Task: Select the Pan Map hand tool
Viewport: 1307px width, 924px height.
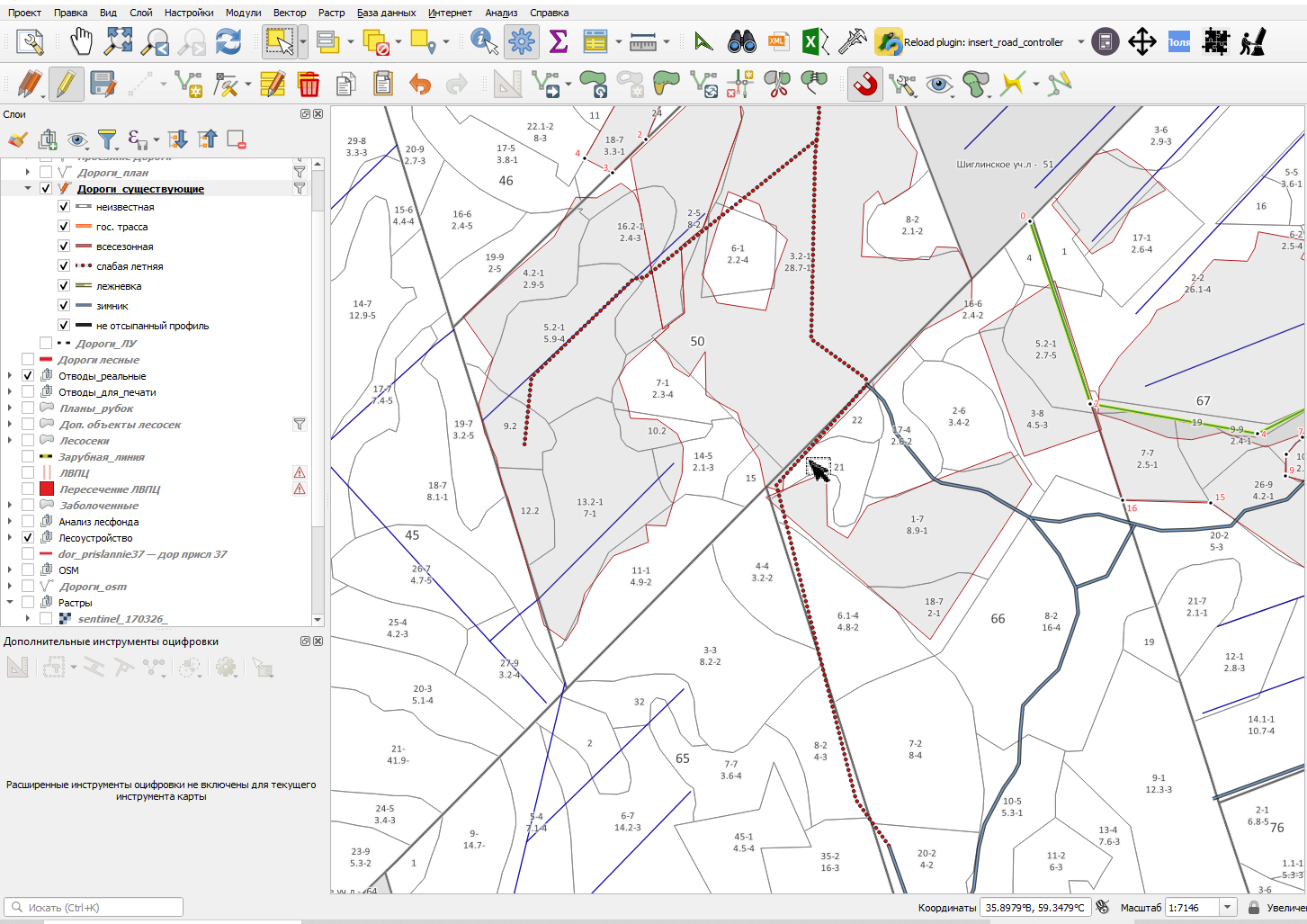Action: [x=82, y=41]
